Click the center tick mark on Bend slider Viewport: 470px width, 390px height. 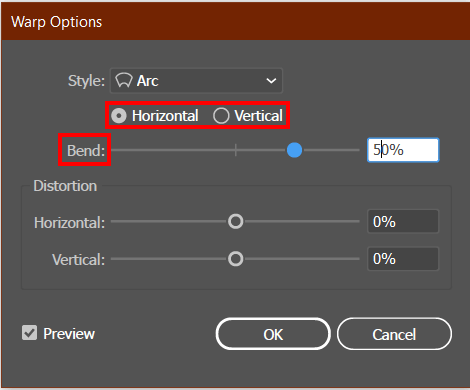(236, 150)
